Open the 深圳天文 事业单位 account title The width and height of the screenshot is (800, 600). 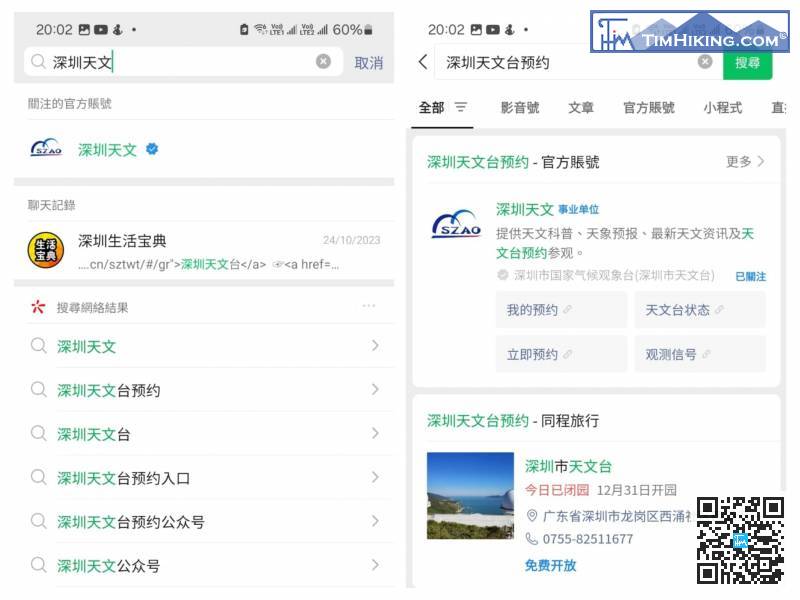pos(547,209)
